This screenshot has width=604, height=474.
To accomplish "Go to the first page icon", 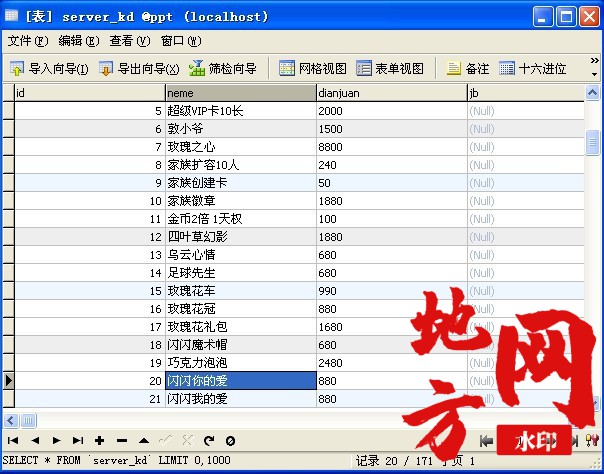I will 487,441.
